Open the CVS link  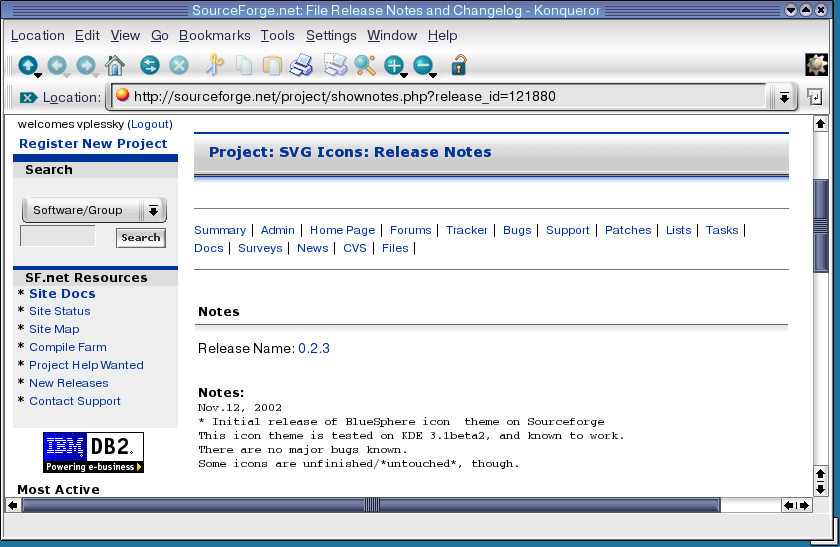[355, 249]
